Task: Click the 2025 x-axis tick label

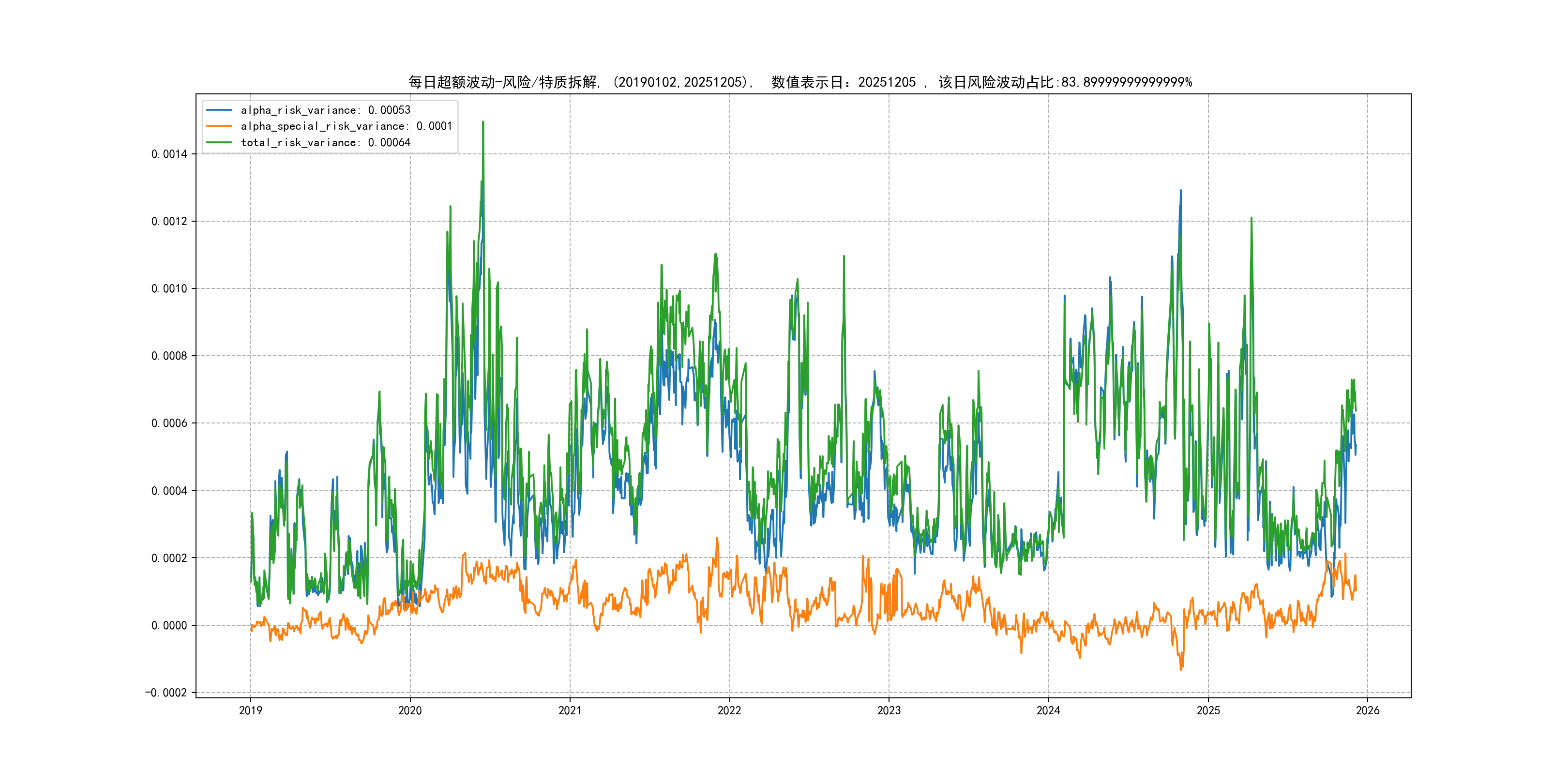Action: [x=1208, y=710]
